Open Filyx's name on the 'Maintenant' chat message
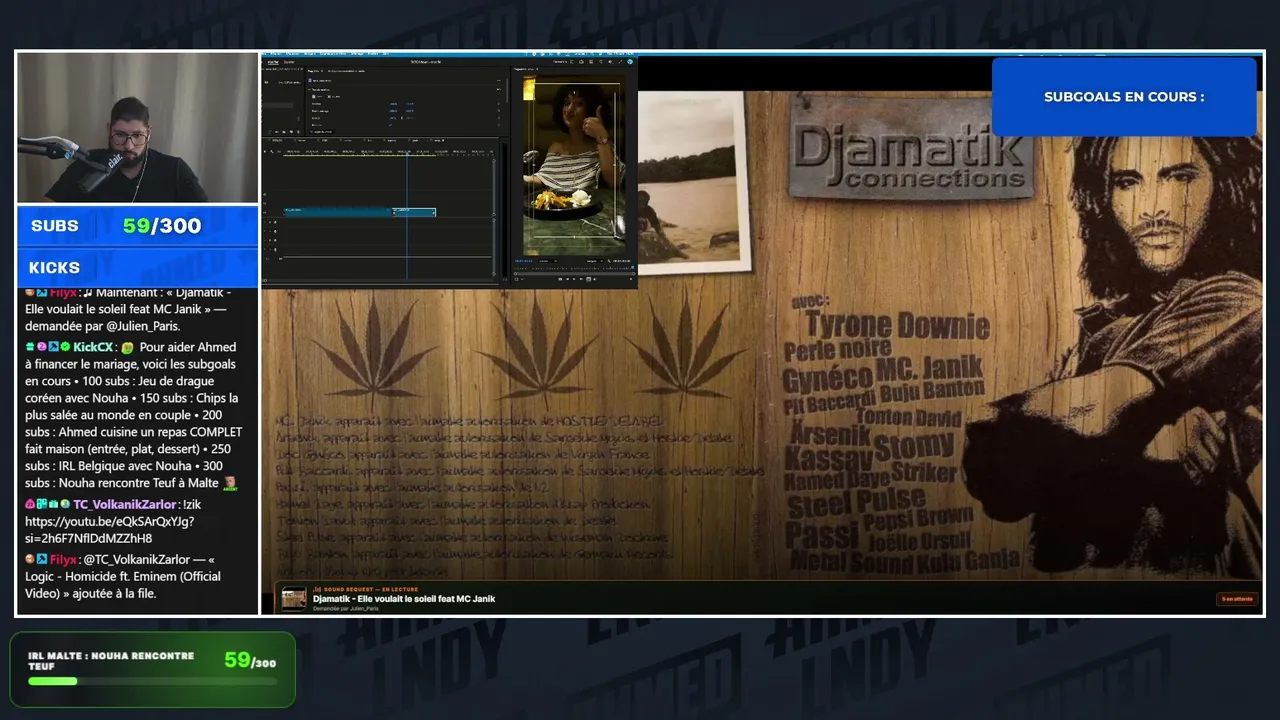The height and width of the screenshot is (720, 1280). pyautogui.click(x=63, y=293)
